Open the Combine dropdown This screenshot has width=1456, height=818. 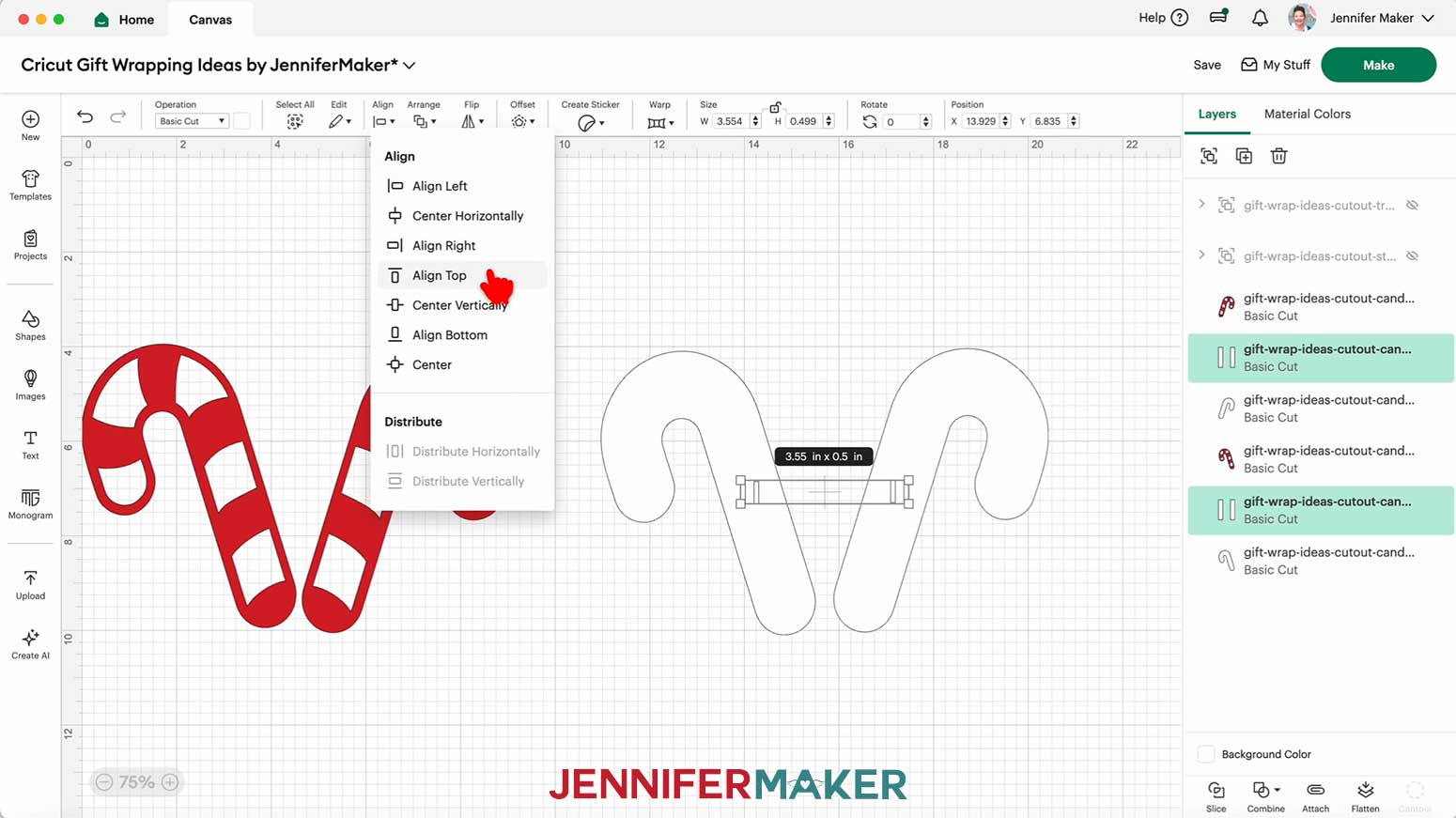1265,795
